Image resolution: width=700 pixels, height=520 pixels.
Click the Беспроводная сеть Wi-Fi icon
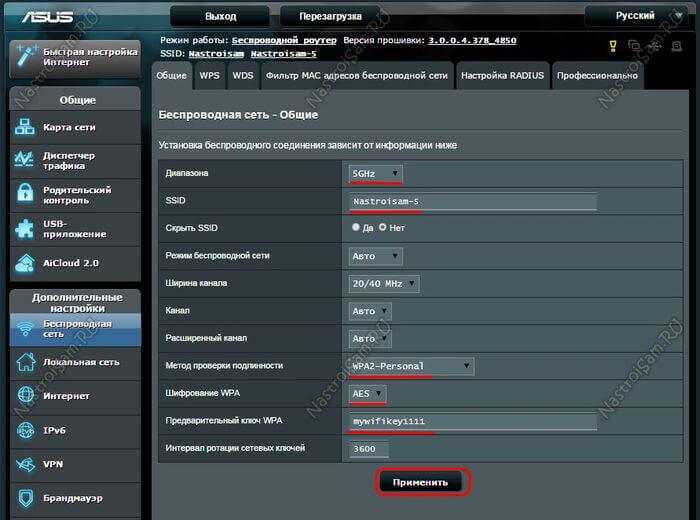(x=25, y=329)
